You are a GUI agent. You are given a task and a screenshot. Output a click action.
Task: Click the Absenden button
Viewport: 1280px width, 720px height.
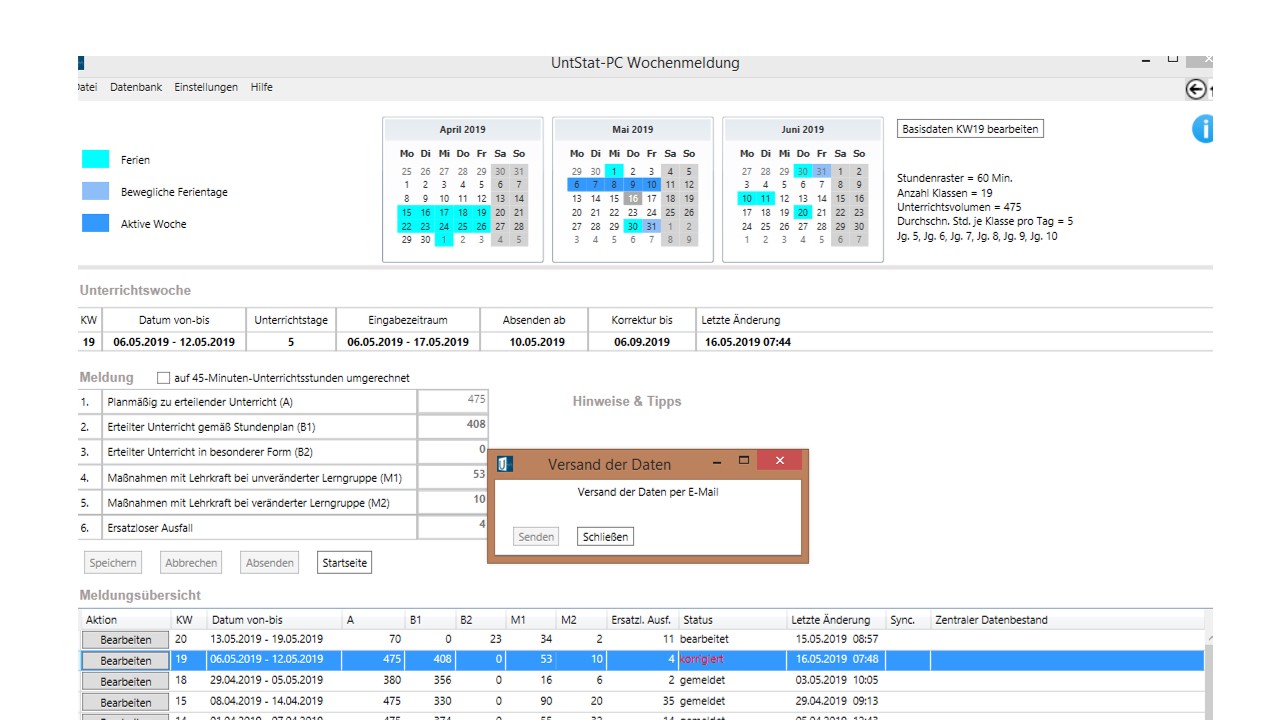click(x=270, y=563)
